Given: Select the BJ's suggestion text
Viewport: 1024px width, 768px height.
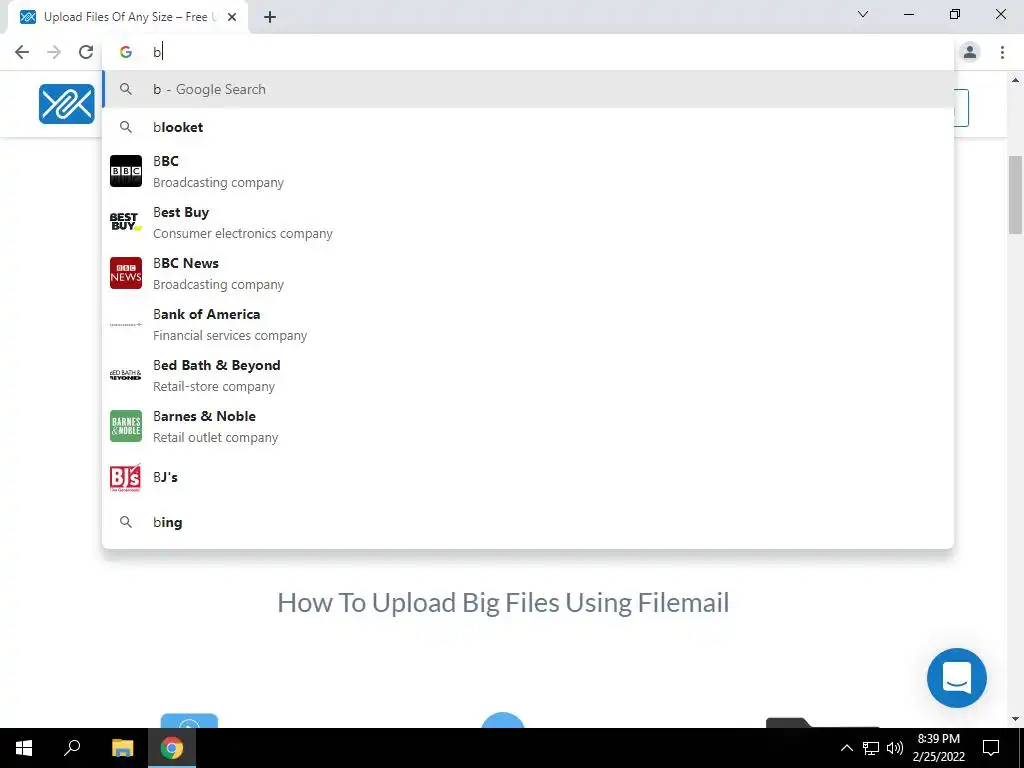Looking at the screenshot, I should [165, 477].
